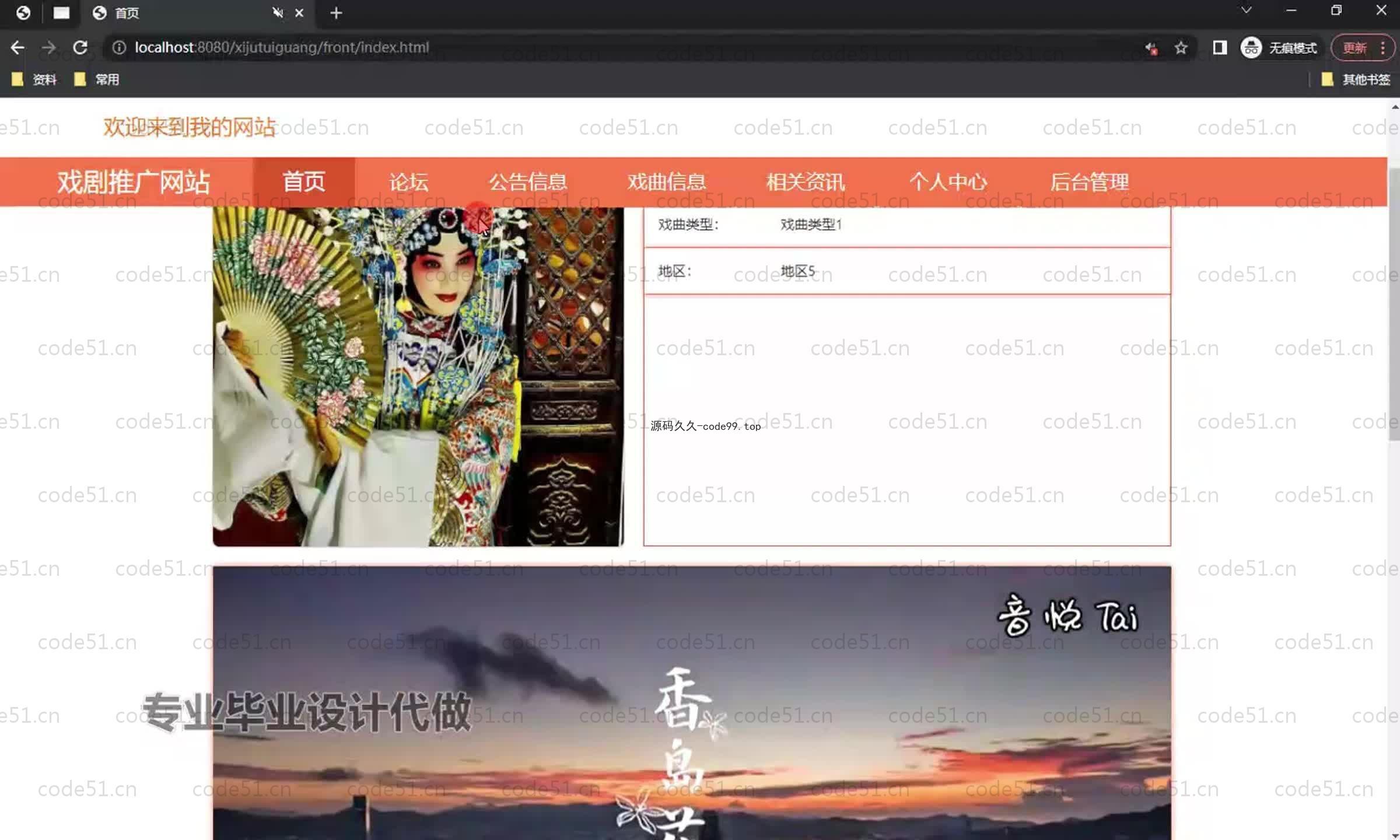Select the 首页 browser tab
The image size is (1400, 840).
coord(198,13)
